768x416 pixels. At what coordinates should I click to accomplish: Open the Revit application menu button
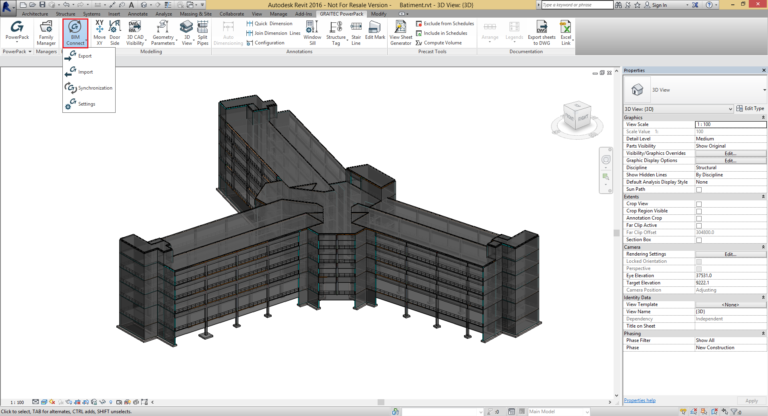(7, 6)
